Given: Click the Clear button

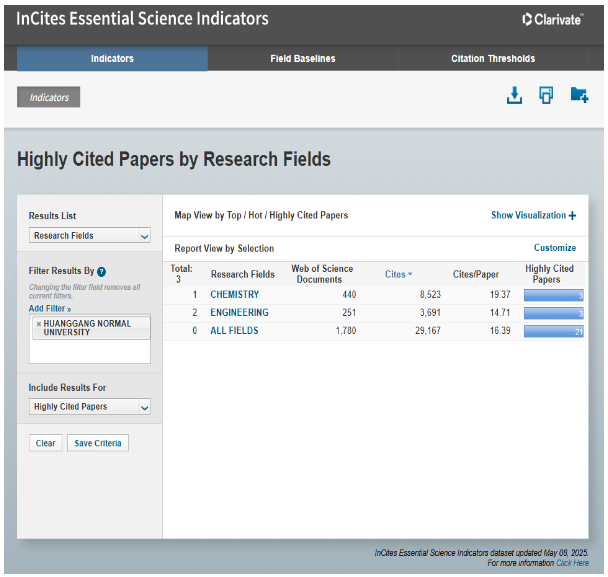Looking at the screenshot, I should click(46, 443).
